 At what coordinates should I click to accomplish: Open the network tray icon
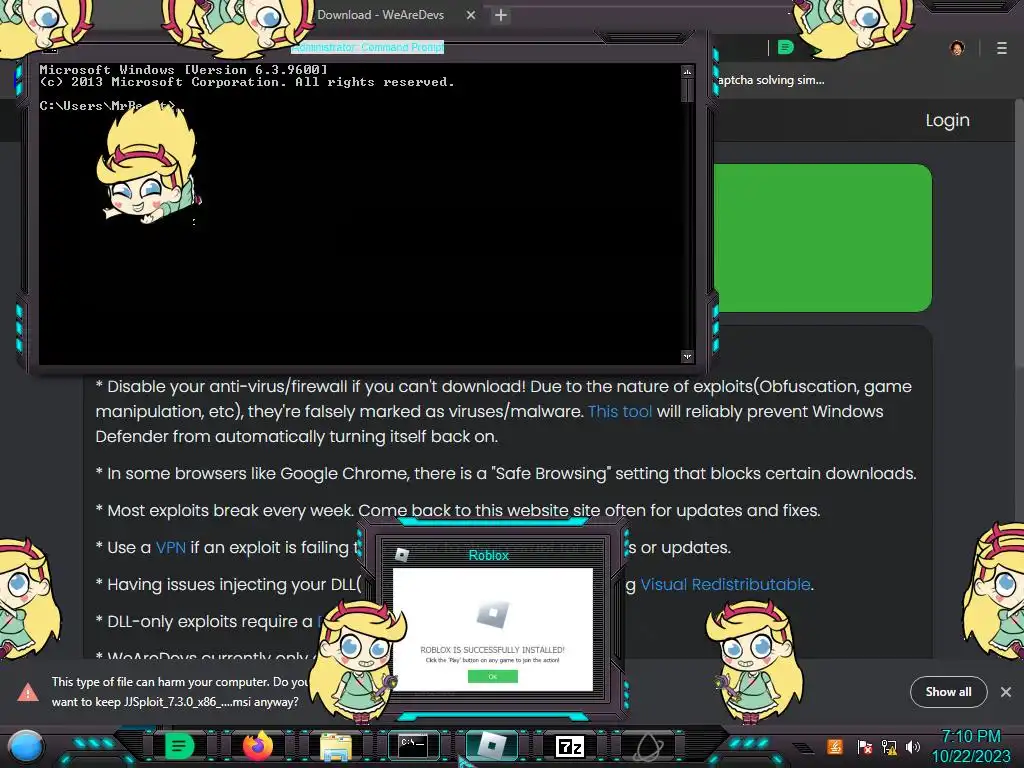(889, 746)
